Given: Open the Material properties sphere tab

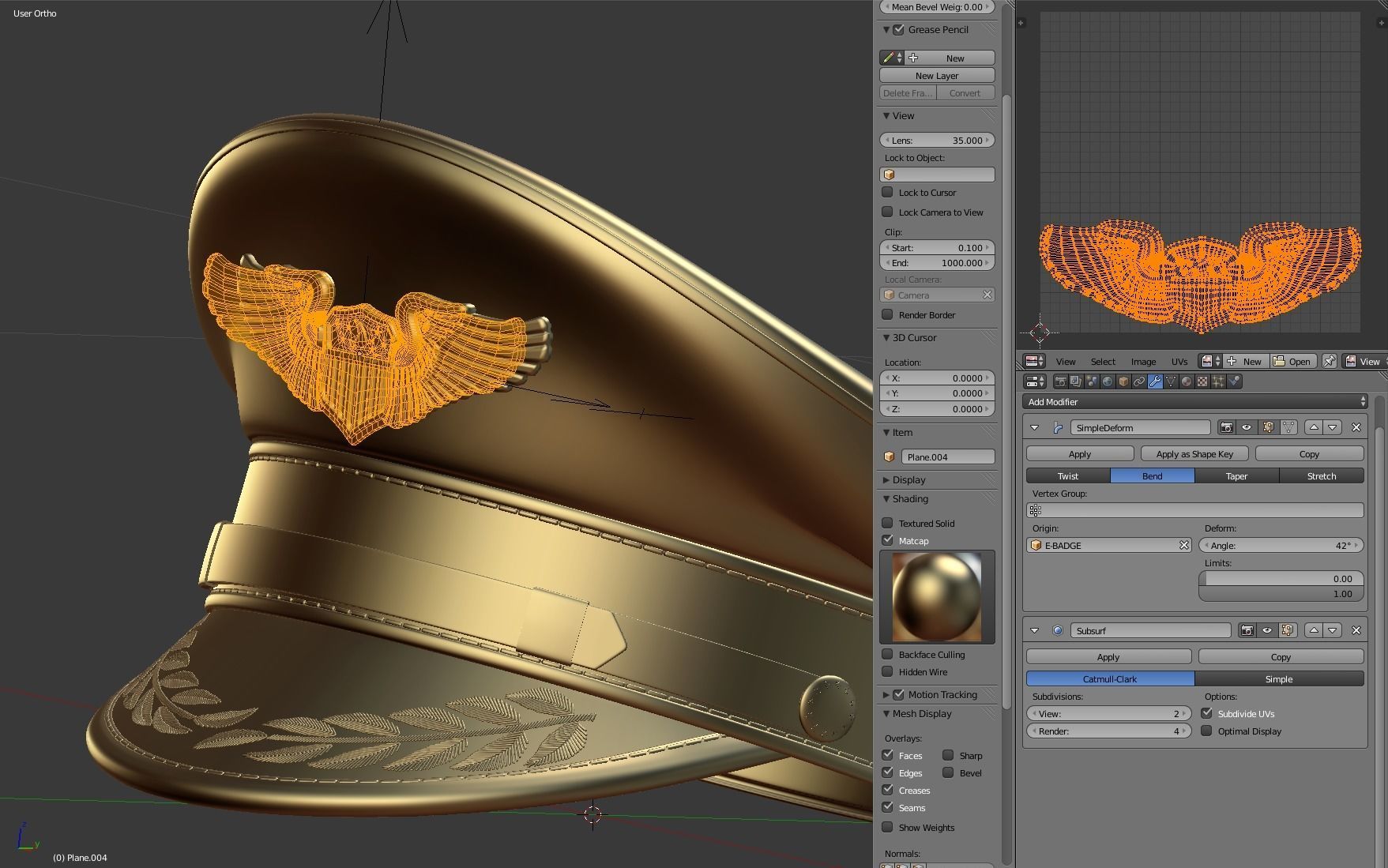Looking at the screenshot, I should pyautogui.click(x=1187, y=381).
